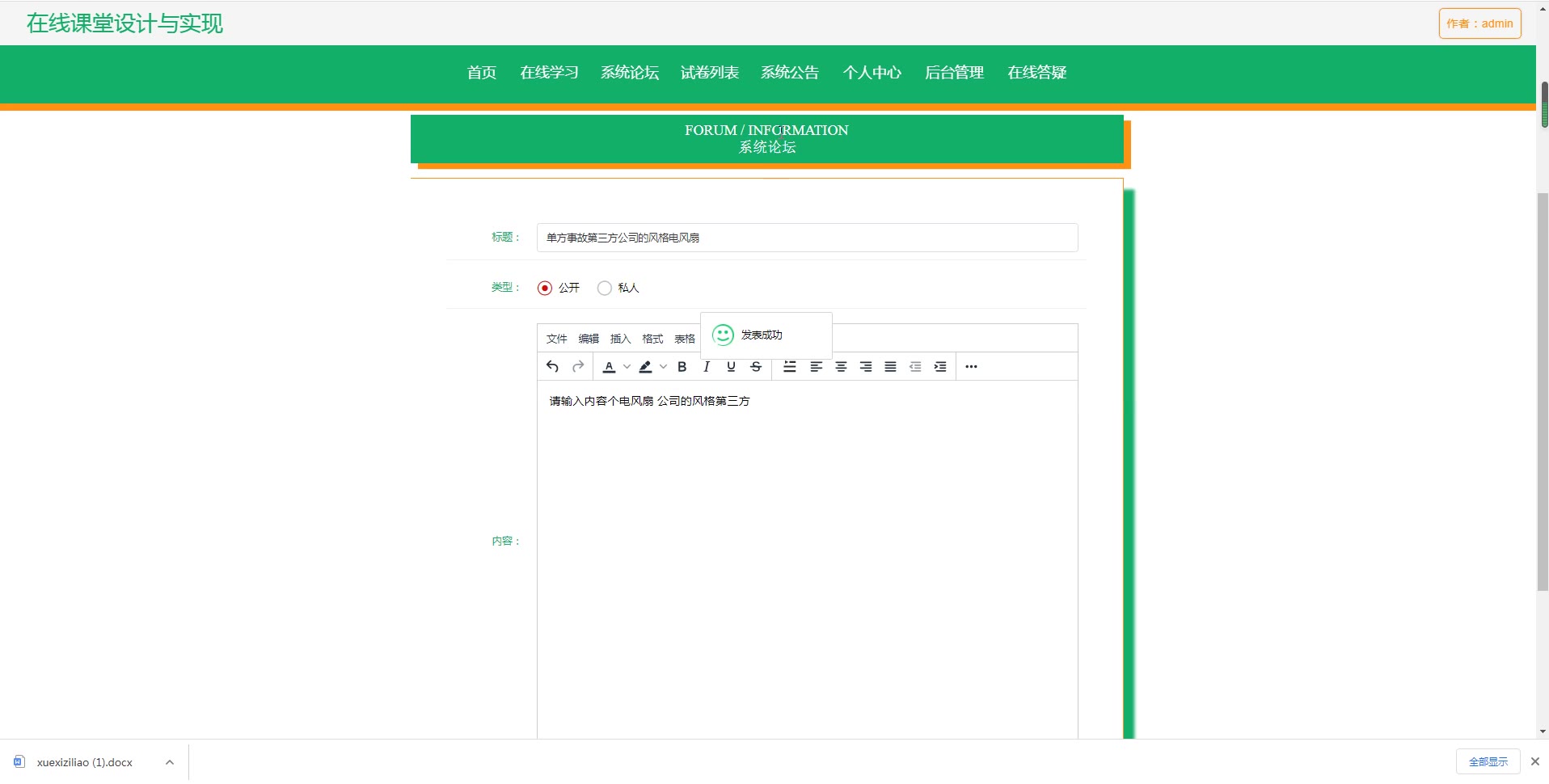
Task: Apply text color with the A icon
Action: [x=610, y=367]
